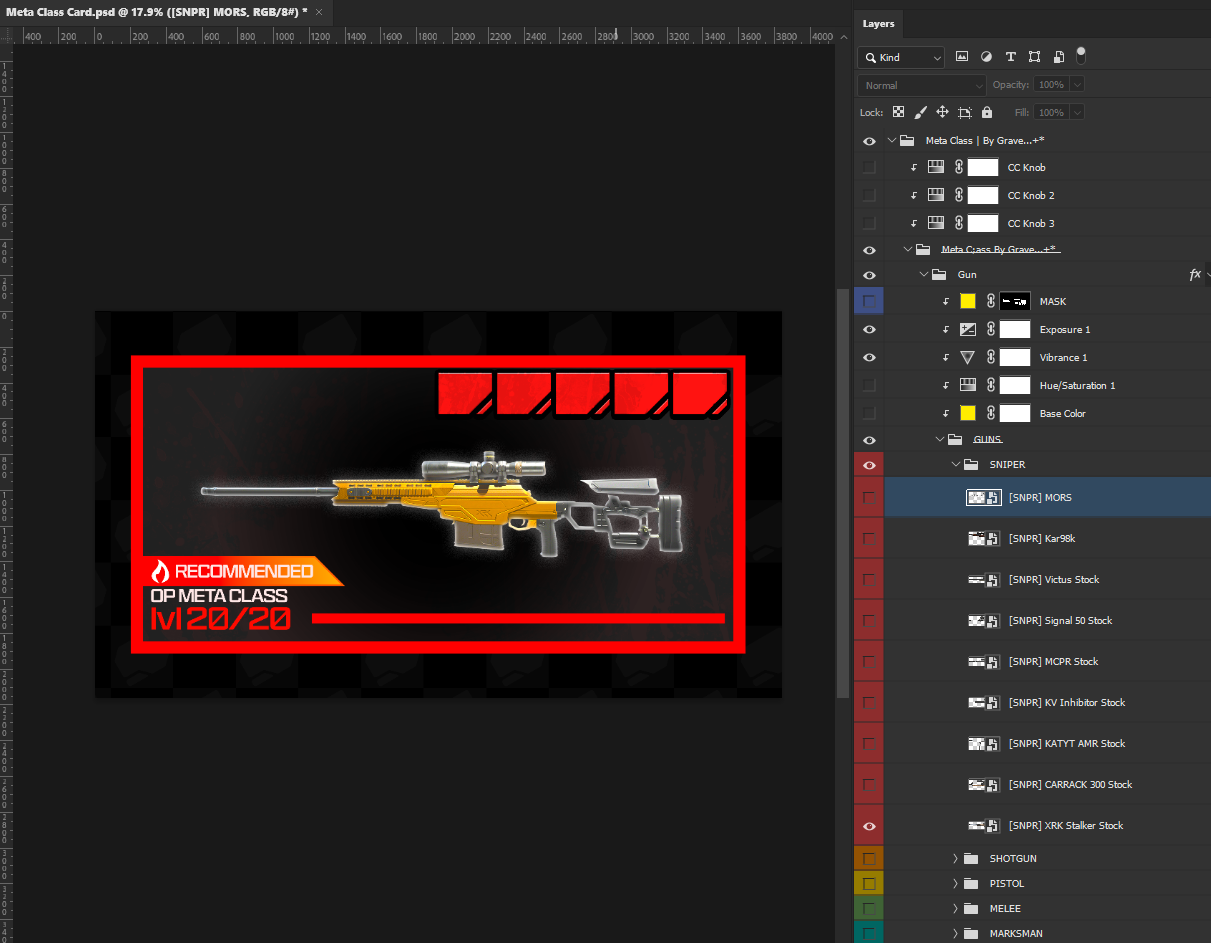Collapse the GUNS group
Image resolution: width=1211 pixels, height=943 pixels.
tap(939, 439)
